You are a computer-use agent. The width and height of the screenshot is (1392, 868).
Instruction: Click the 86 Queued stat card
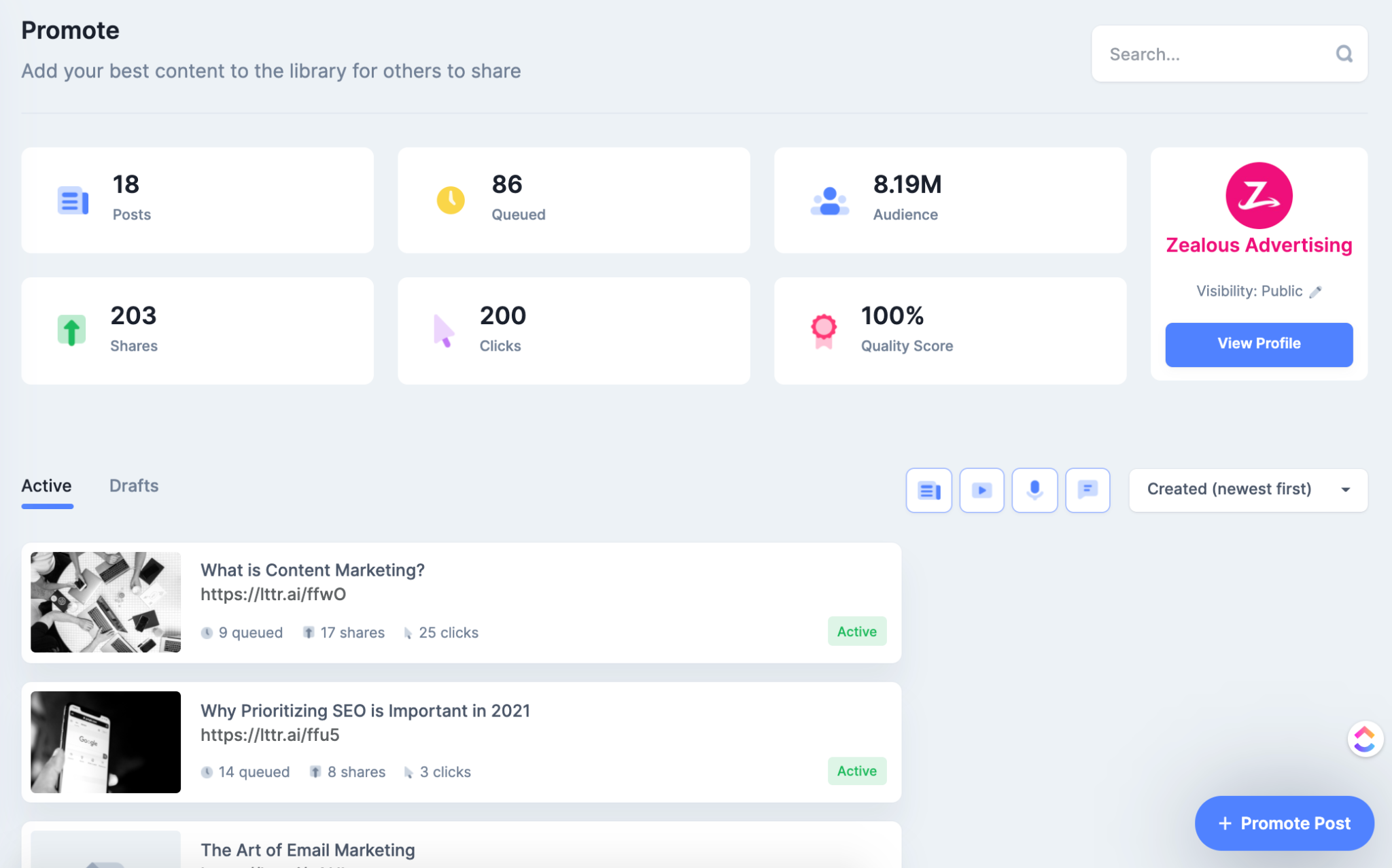pos(574,201)
